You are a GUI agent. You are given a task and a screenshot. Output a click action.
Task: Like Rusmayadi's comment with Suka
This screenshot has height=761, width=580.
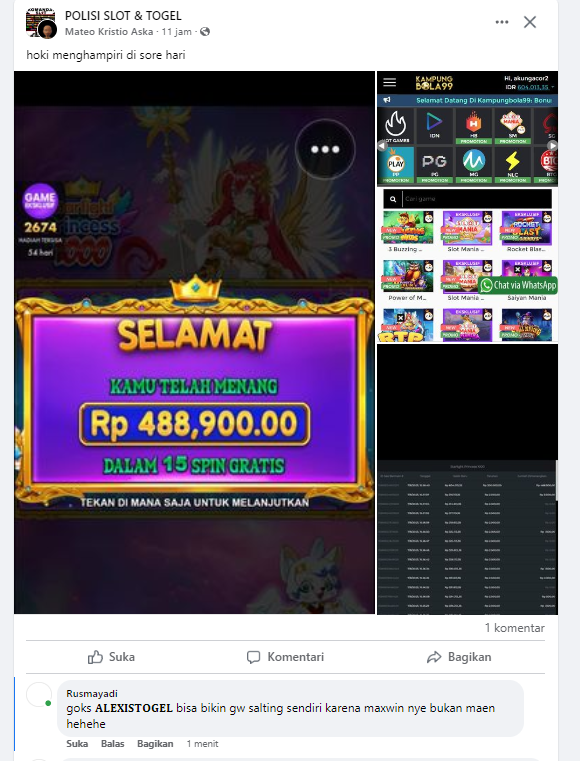[x=77, y=744]
